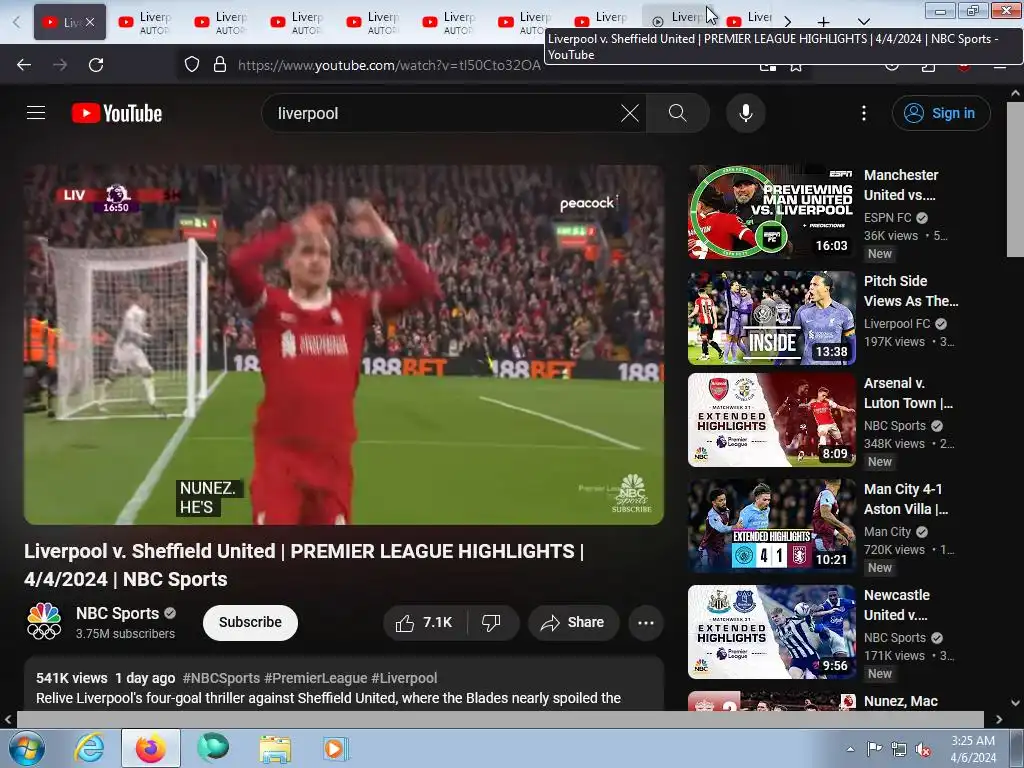Click the page scrollbar down arrow

click(1015, 703)
